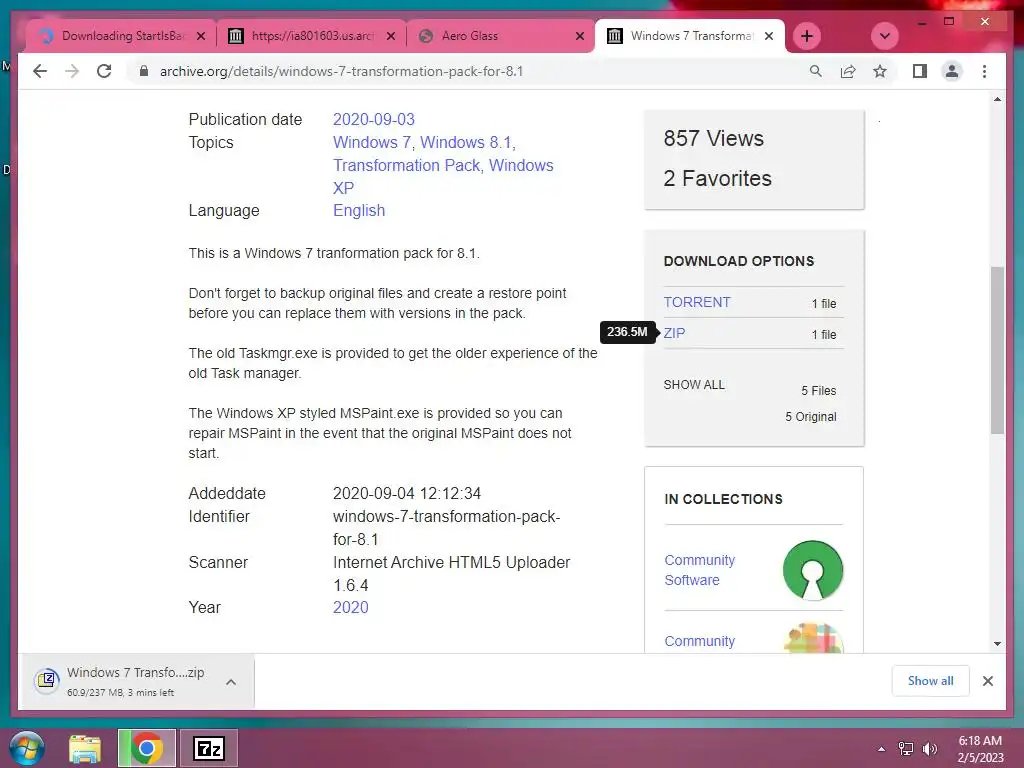Close the Windows 7 Transformation tab
Viewport: 1024px width, 768px height.
click(x=769, y=37)
